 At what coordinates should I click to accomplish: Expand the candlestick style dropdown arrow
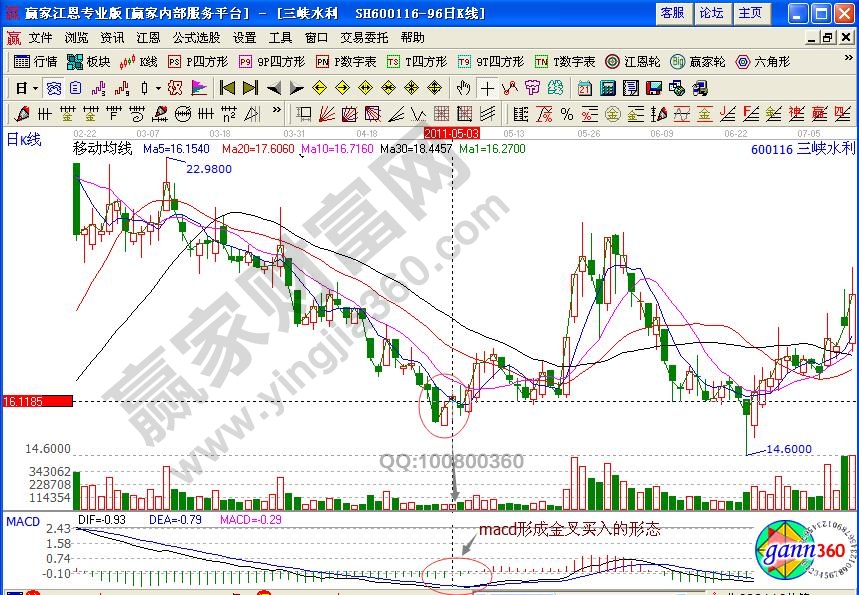pos(158,88)
